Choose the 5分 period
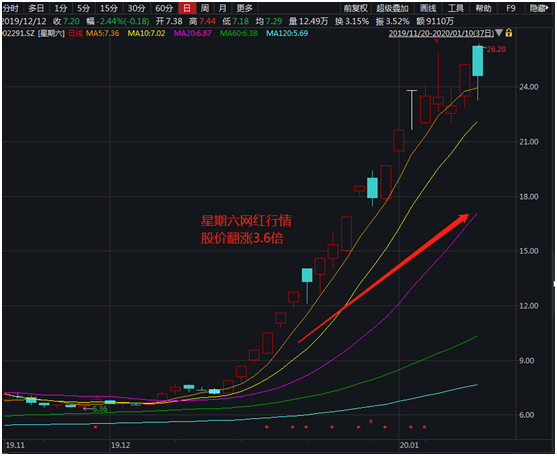 (x=84, y=8)
